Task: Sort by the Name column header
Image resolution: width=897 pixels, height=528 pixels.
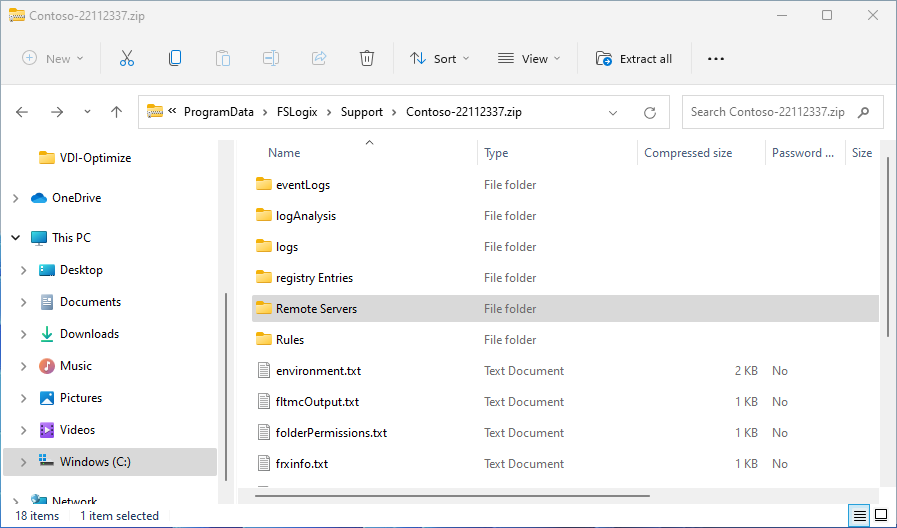Action: click(x=284, y=153)
